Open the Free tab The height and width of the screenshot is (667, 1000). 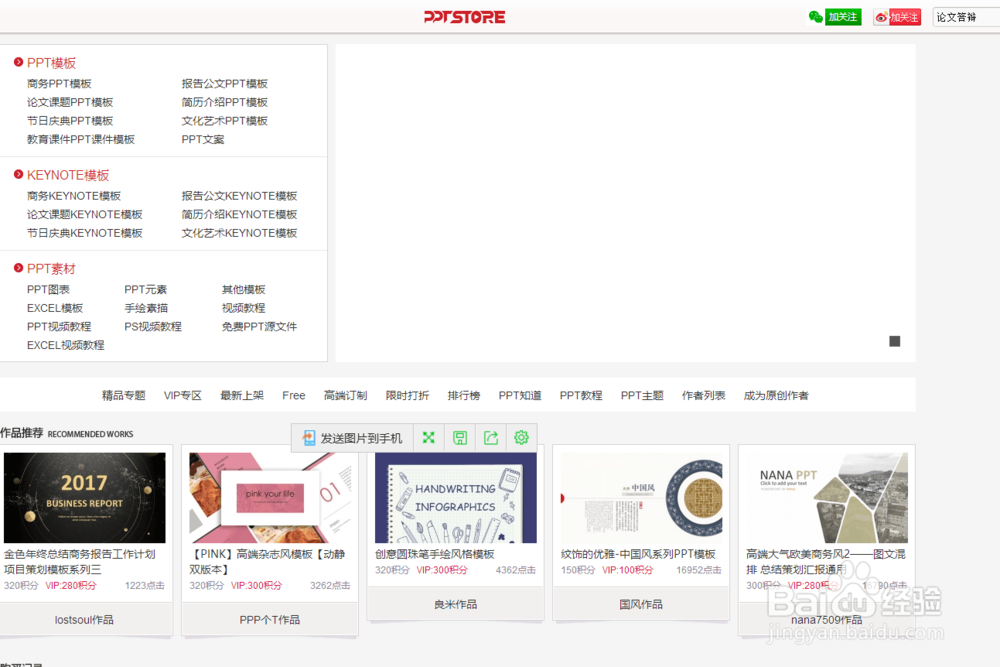click(x=294, y=395)
